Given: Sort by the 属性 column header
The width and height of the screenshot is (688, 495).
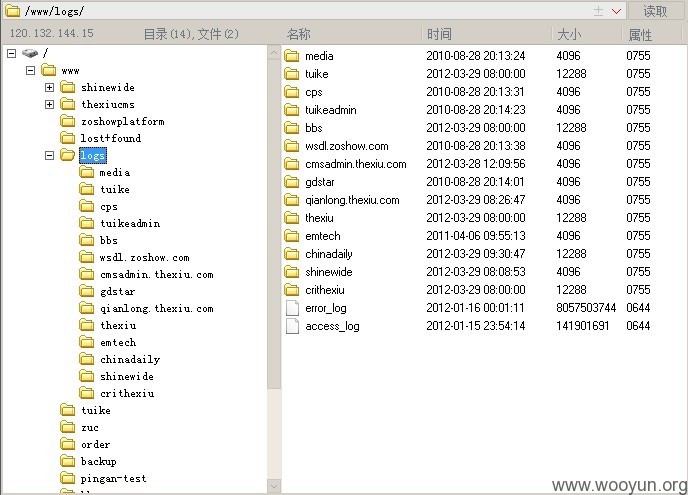Looking at the screenshot, I should pyautogui.click(x=640, y=34).
